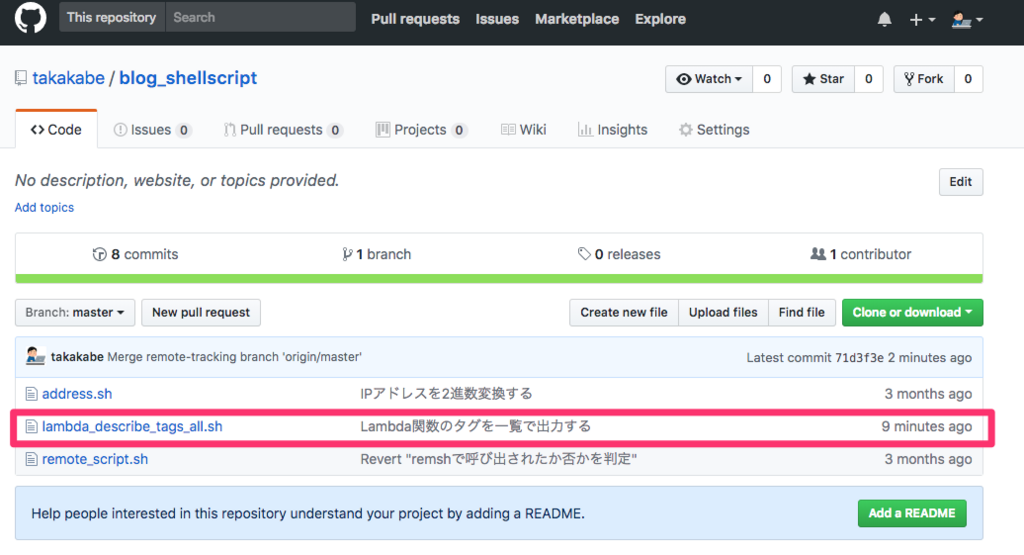Open the 0 releases link
Viewport: 1024px width, 555px height.
(619, 254)
